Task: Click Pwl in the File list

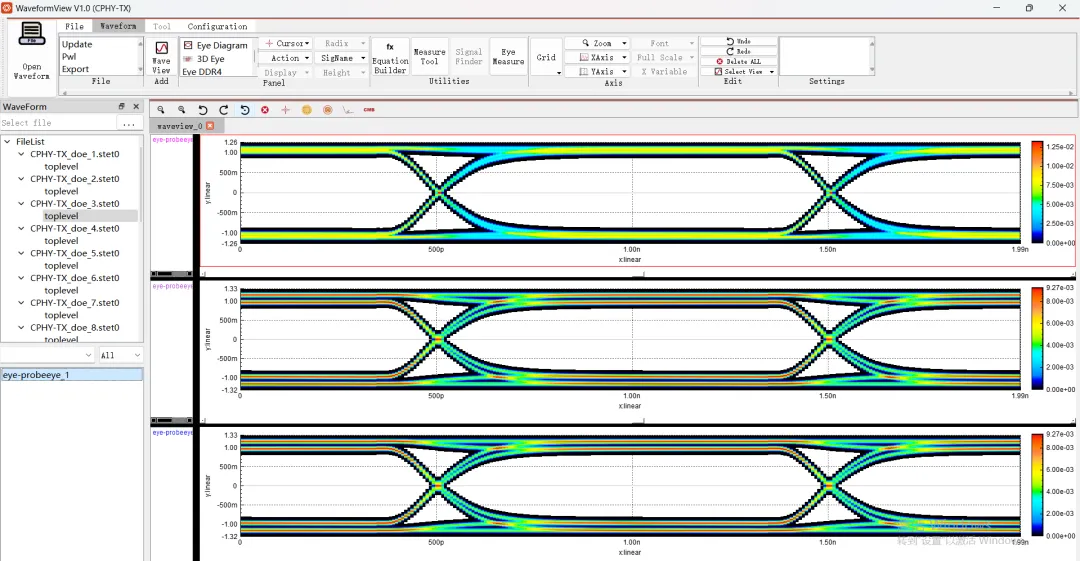Action: tap(69, 57)
